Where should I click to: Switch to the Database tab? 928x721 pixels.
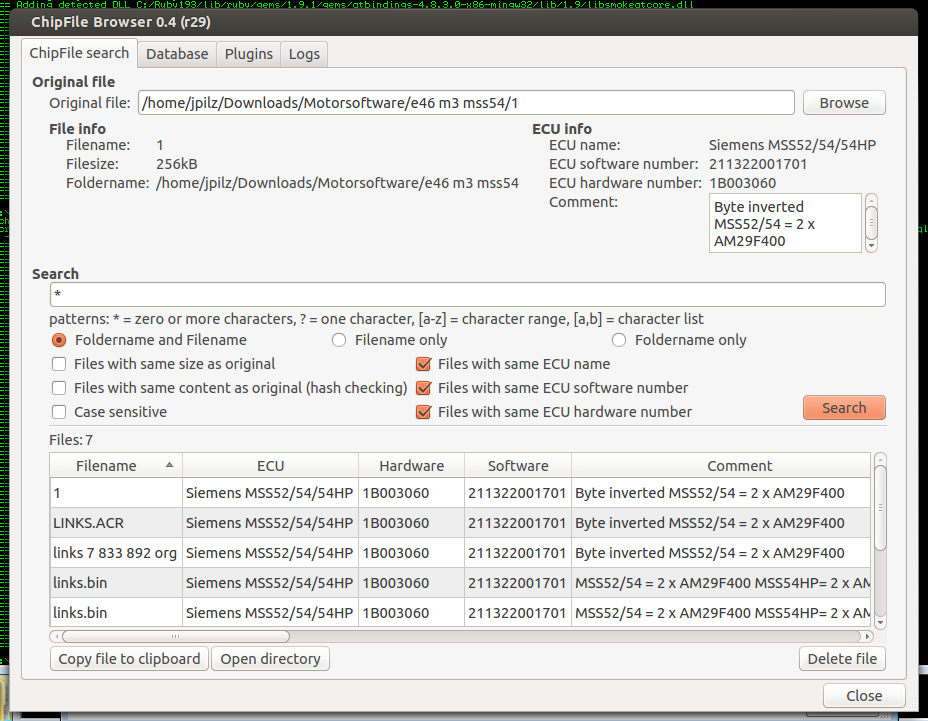tap(177, 54)
